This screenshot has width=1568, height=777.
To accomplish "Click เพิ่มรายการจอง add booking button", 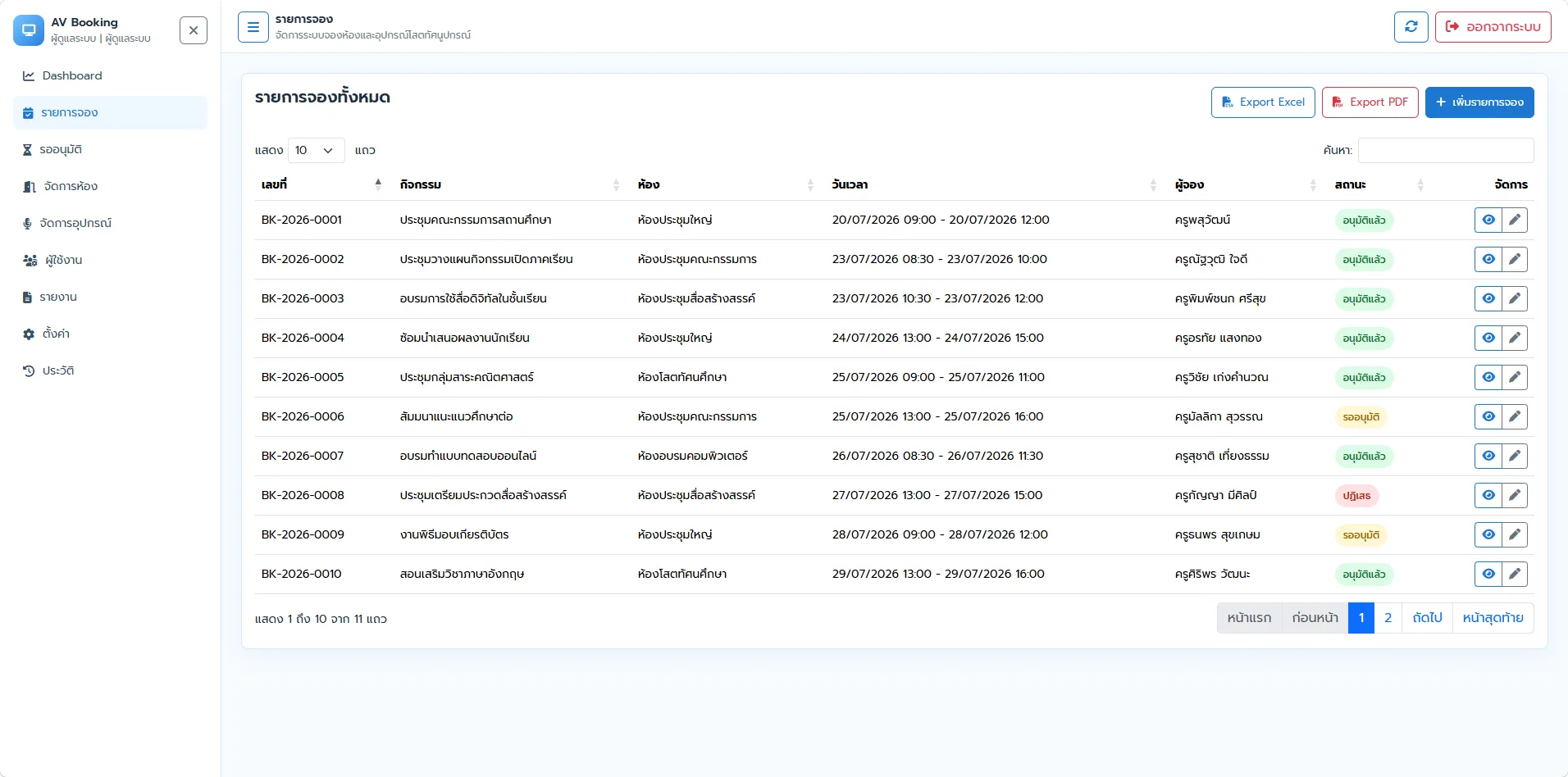I will pyautogui.click(x=1479, y=102).
